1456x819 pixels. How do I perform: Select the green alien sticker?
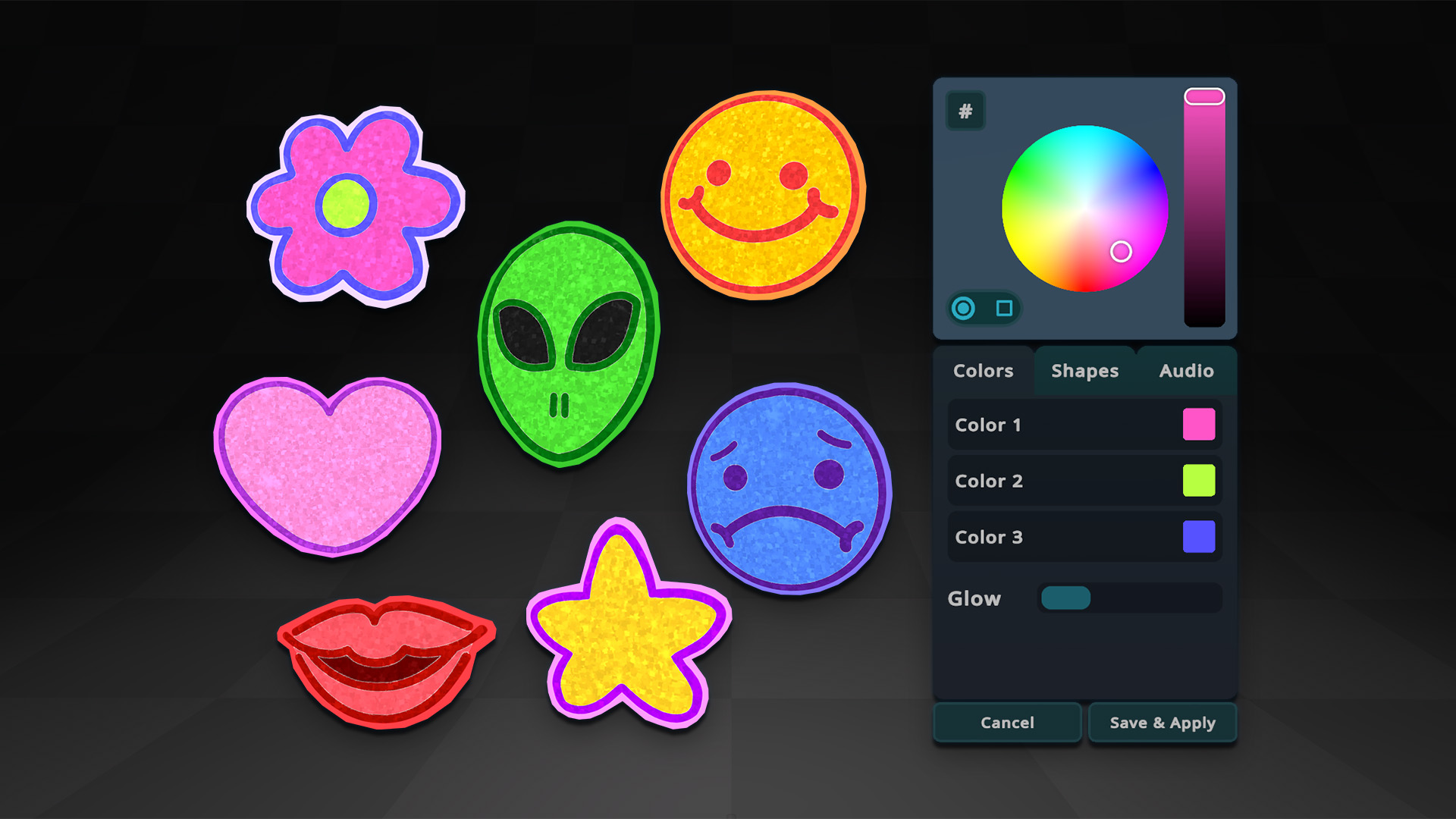569,344
